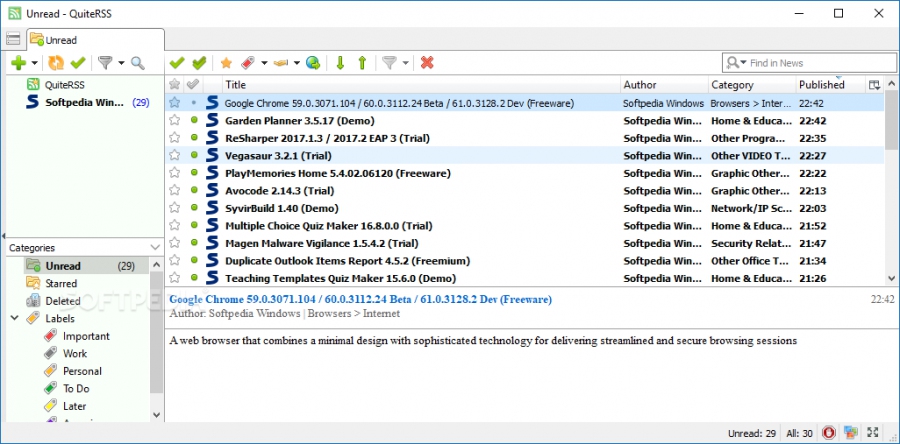Go to previous unread news up arrow
Viewport: 900px width, 444px height.
point(362,63)
